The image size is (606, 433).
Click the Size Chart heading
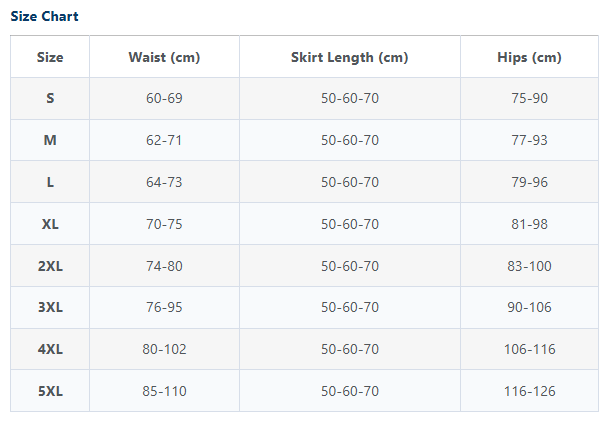44,16
